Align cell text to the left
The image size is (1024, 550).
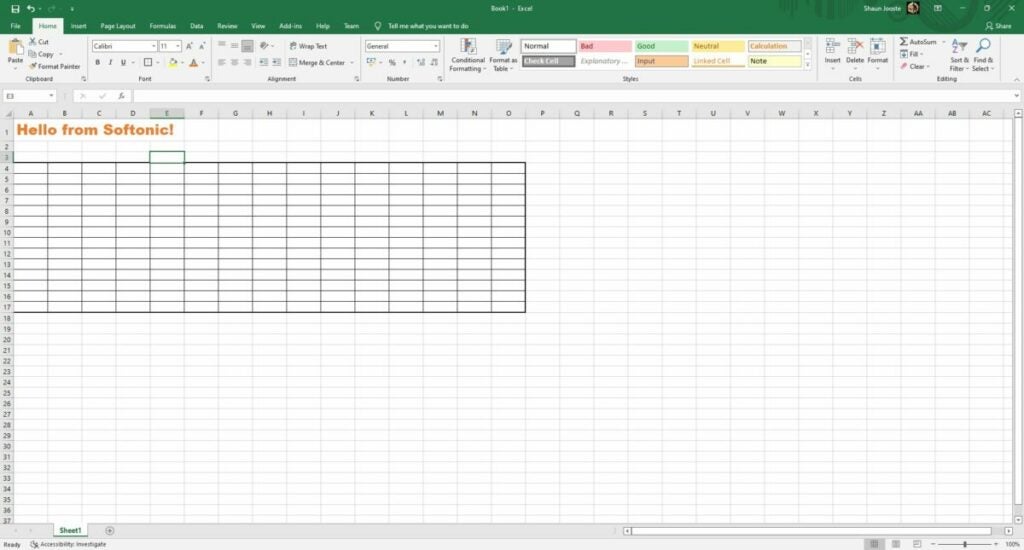point(222,63)
